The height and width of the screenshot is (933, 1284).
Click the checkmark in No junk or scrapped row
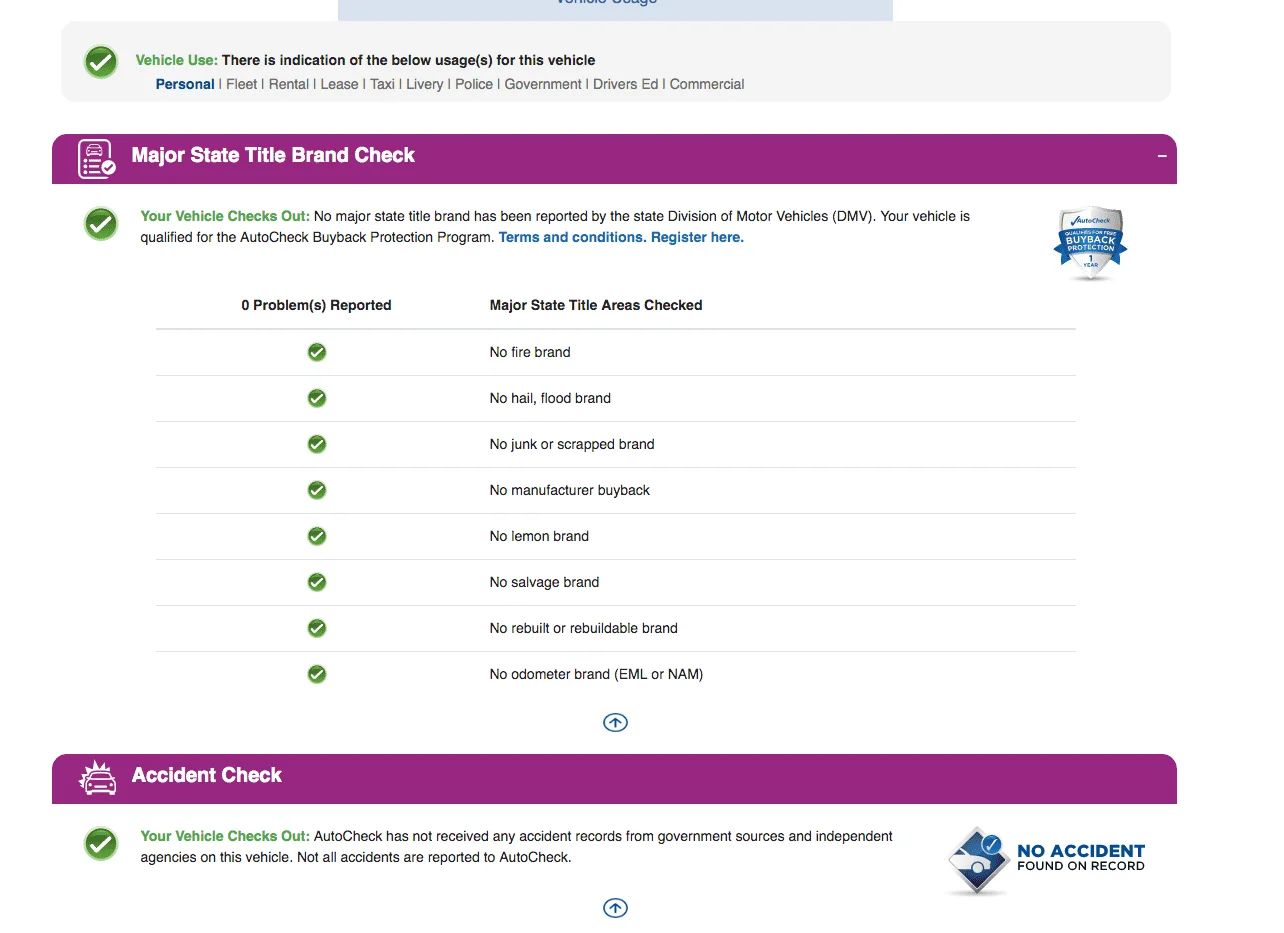point(317,444)
